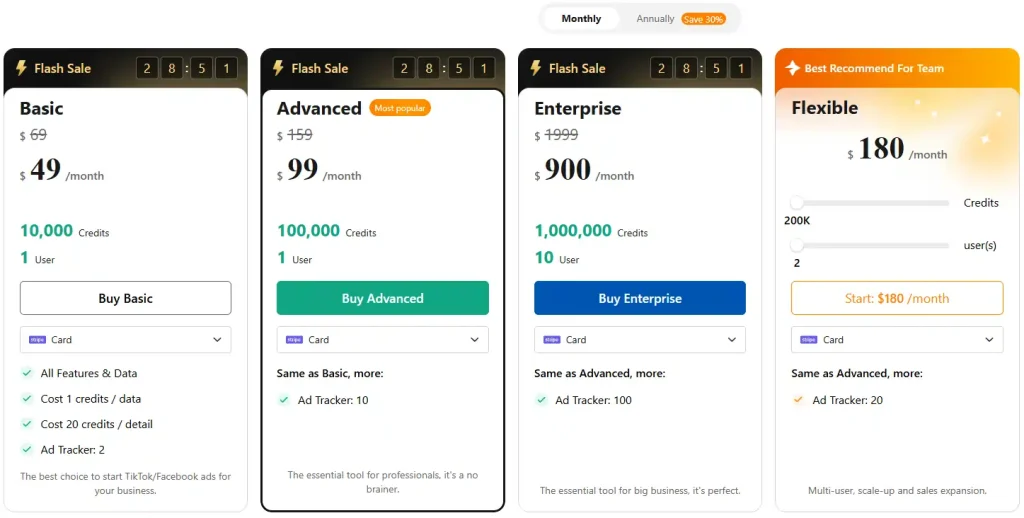Click the sparkle icon beside Best Recommend For Team
This screenshot has width=1024, height=518.
point(792,68)
